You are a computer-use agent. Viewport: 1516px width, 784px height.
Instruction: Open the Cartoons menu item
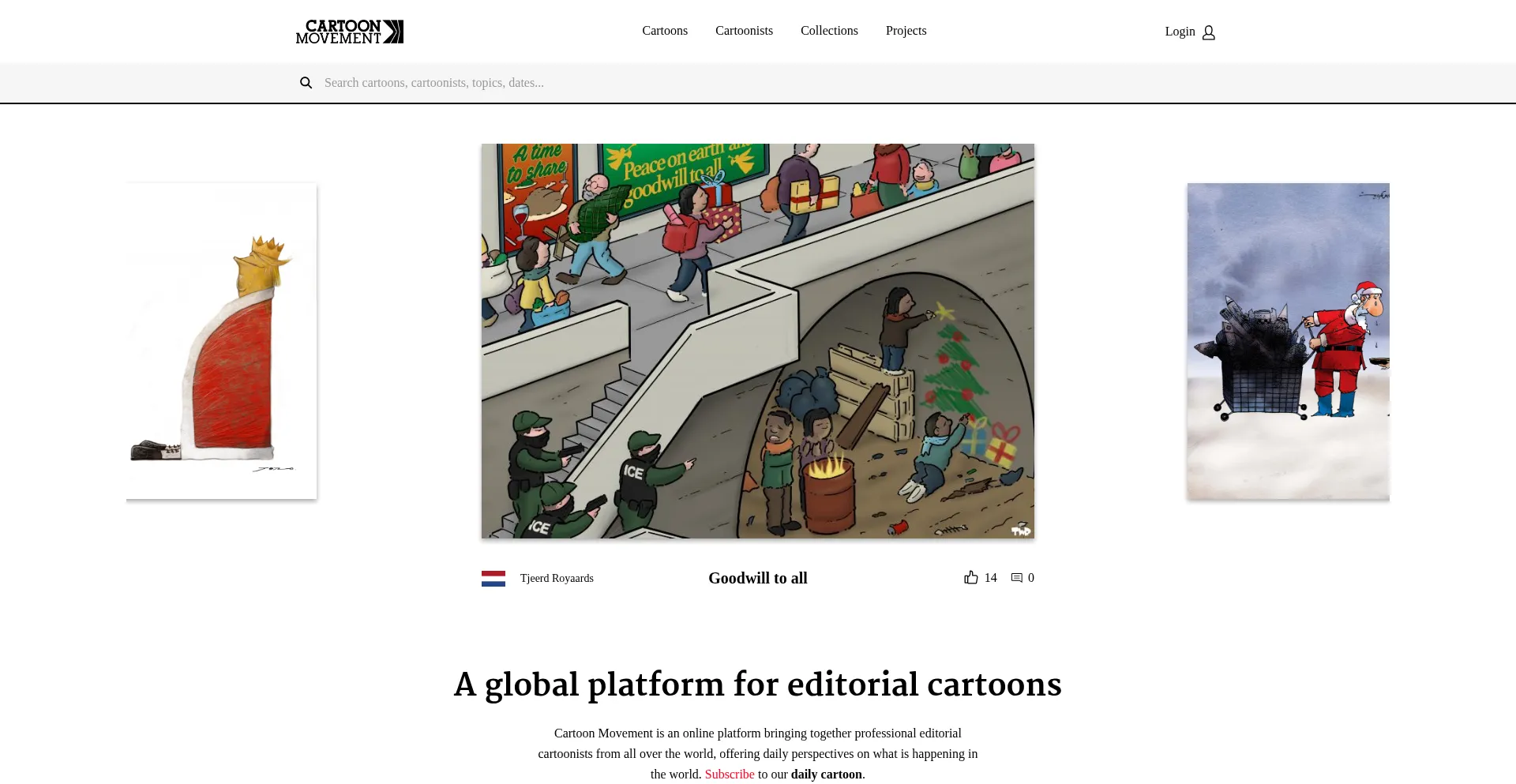664,31
